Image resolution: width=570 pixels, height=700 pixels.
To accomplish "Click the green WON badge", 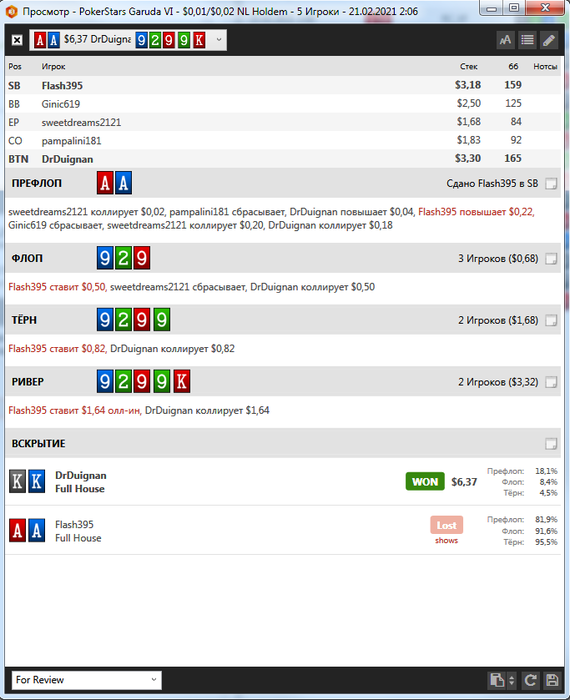I will coord(425,482).
